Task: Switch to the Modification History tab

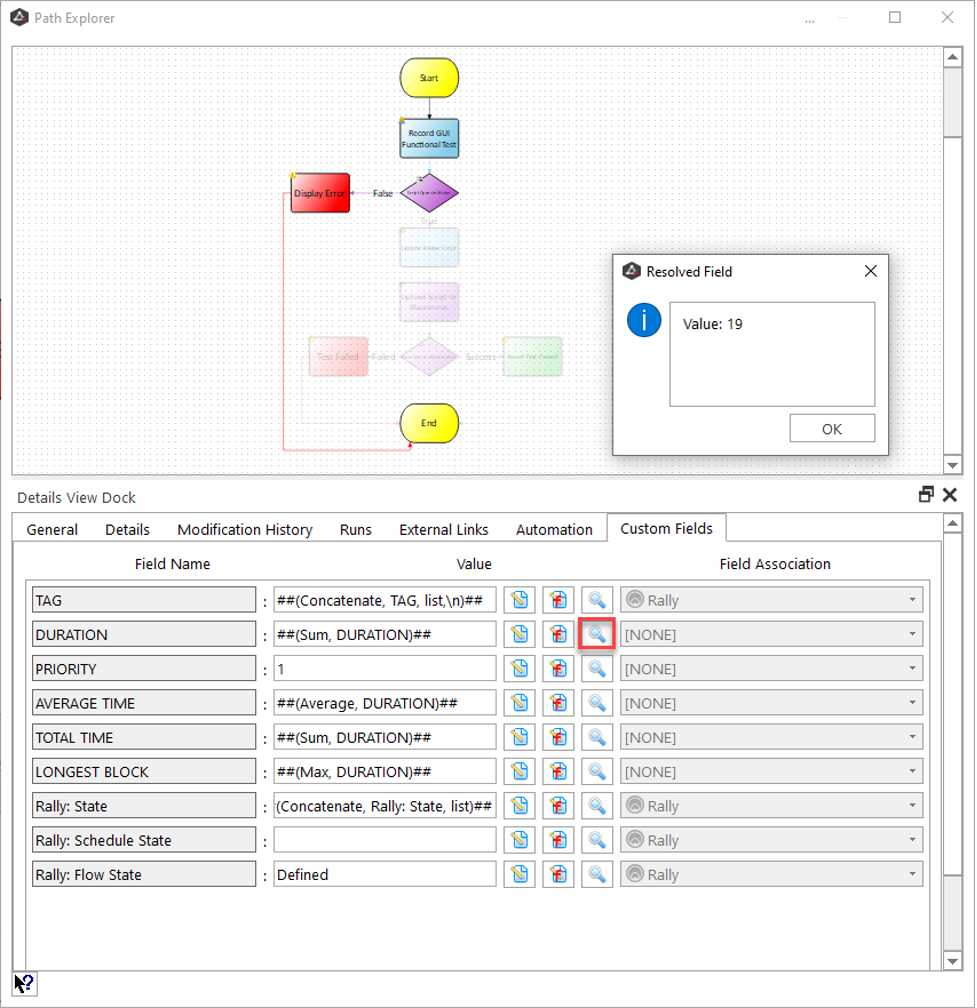Action: pos(245,529)
